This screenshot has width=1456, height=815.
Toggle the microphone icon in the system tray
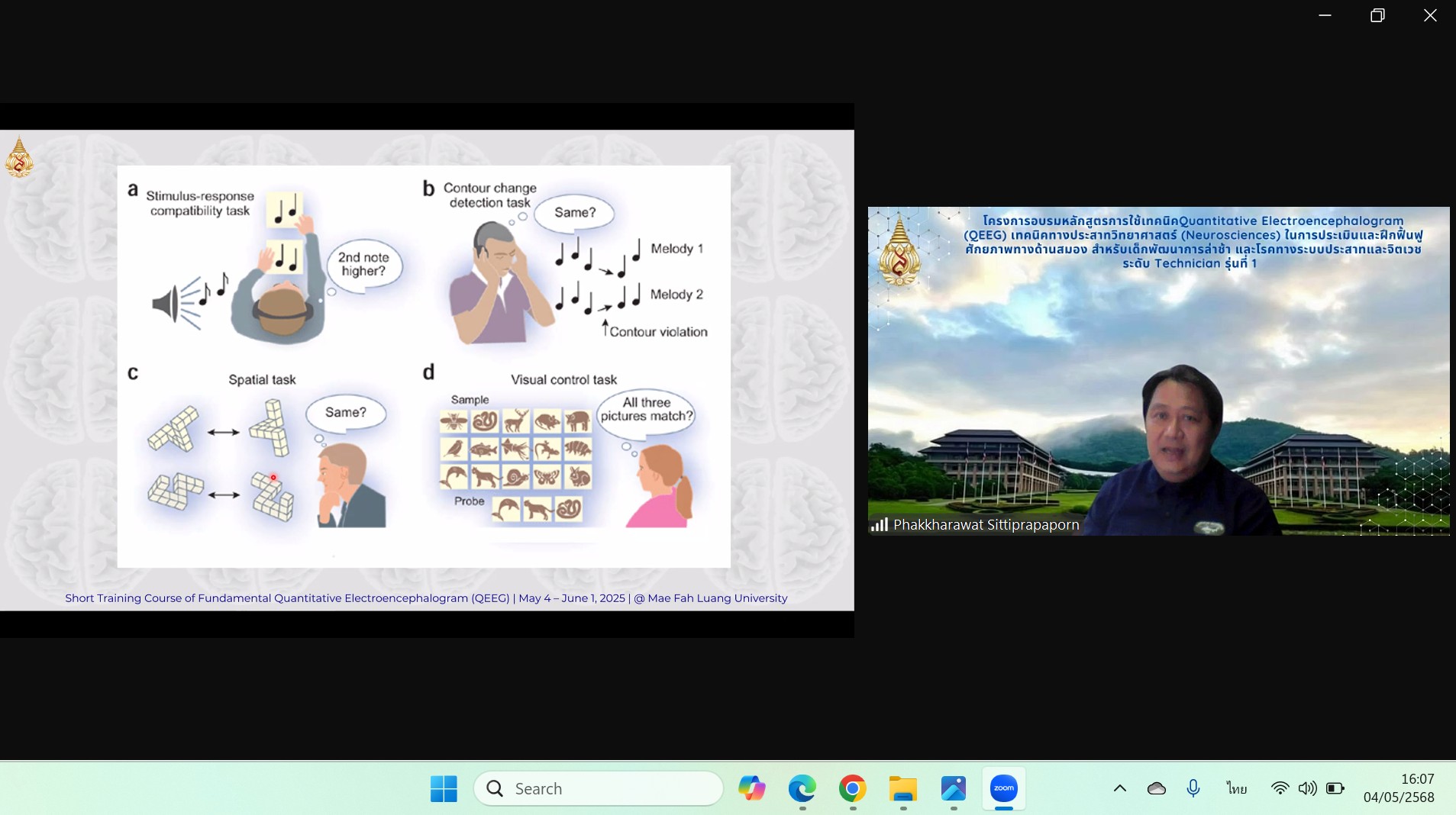click(x=1193, y=788)
